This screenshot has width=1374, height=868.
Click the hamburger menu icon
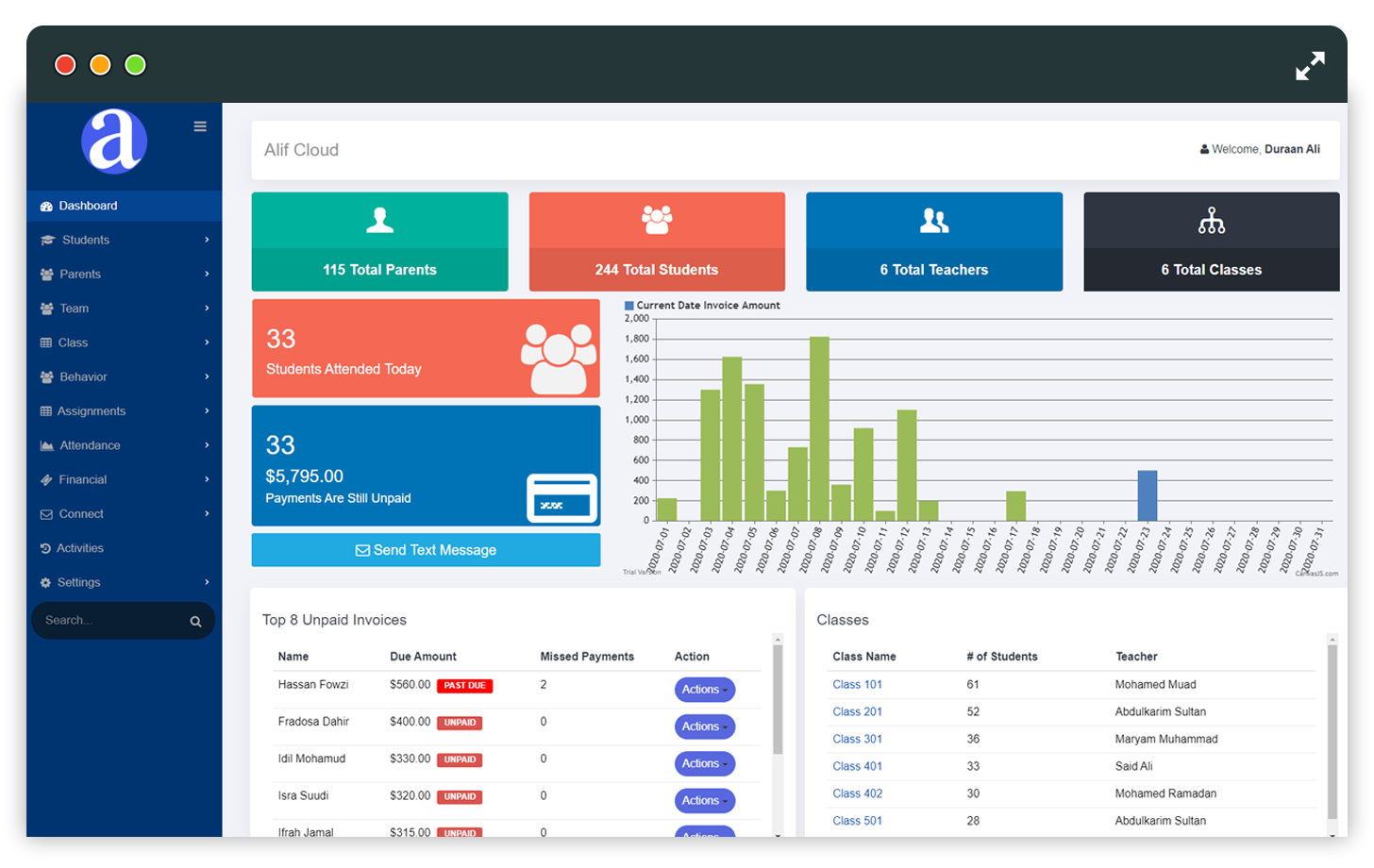click(x=199, y=125)
